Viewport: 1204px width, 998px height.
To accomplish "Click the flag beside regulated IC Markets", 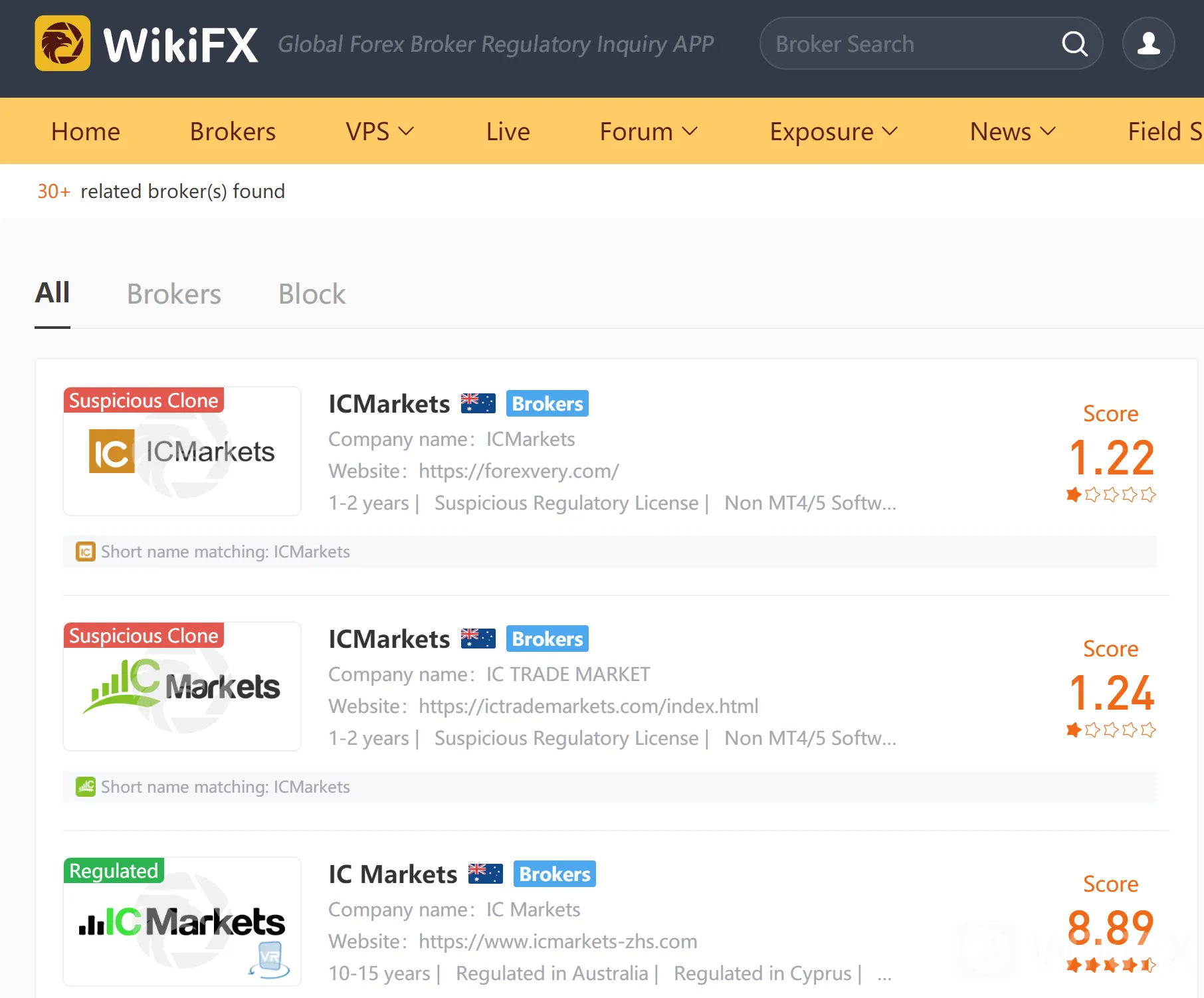I will pyautogui.click(x=486, y=874).
